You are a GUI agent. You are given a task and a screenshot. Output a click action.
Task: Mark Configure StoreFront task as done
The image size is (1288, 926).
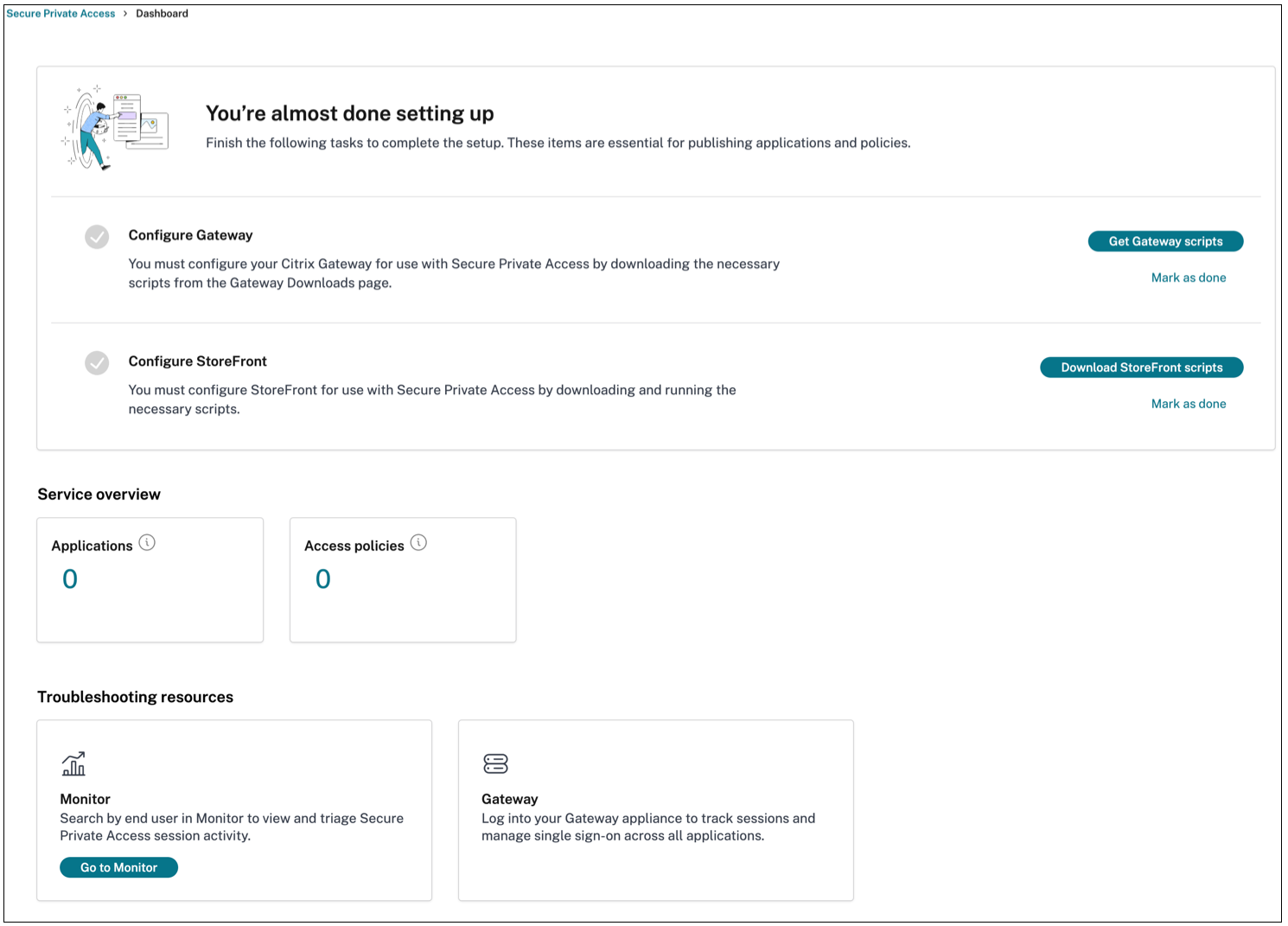click(x=1188, y=404)
